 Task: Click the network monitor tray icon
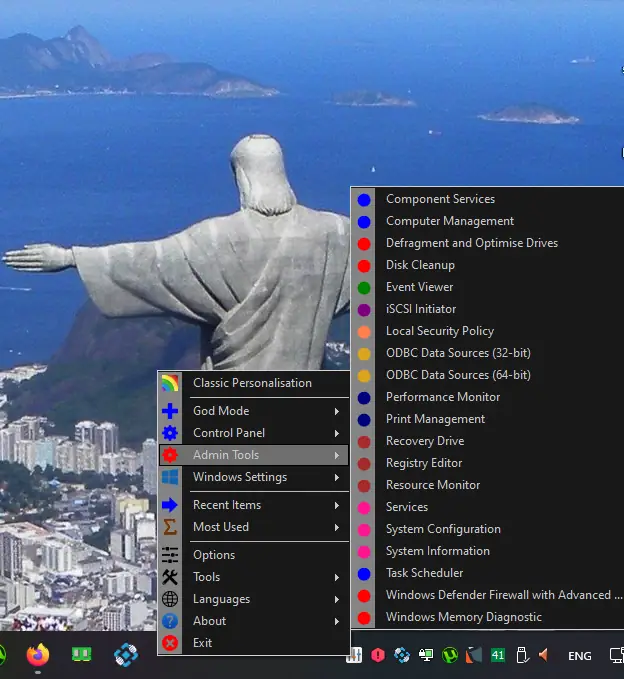(426, 655)
